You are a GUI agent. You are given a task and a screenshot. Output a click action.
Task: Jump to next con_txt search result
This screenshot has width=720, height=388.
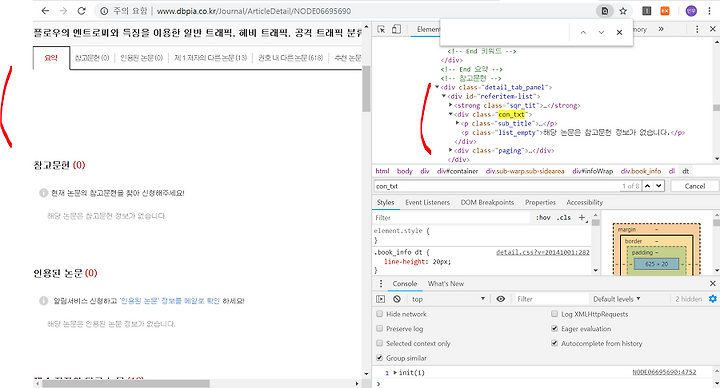tap(659, 186)
